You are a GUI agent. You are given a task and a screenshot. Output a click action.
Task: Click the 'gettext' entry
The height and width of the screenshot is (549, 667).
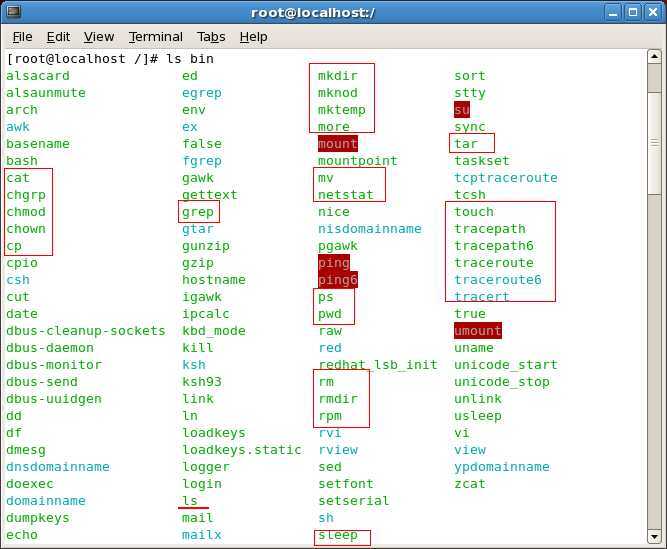tap(210, 195)
